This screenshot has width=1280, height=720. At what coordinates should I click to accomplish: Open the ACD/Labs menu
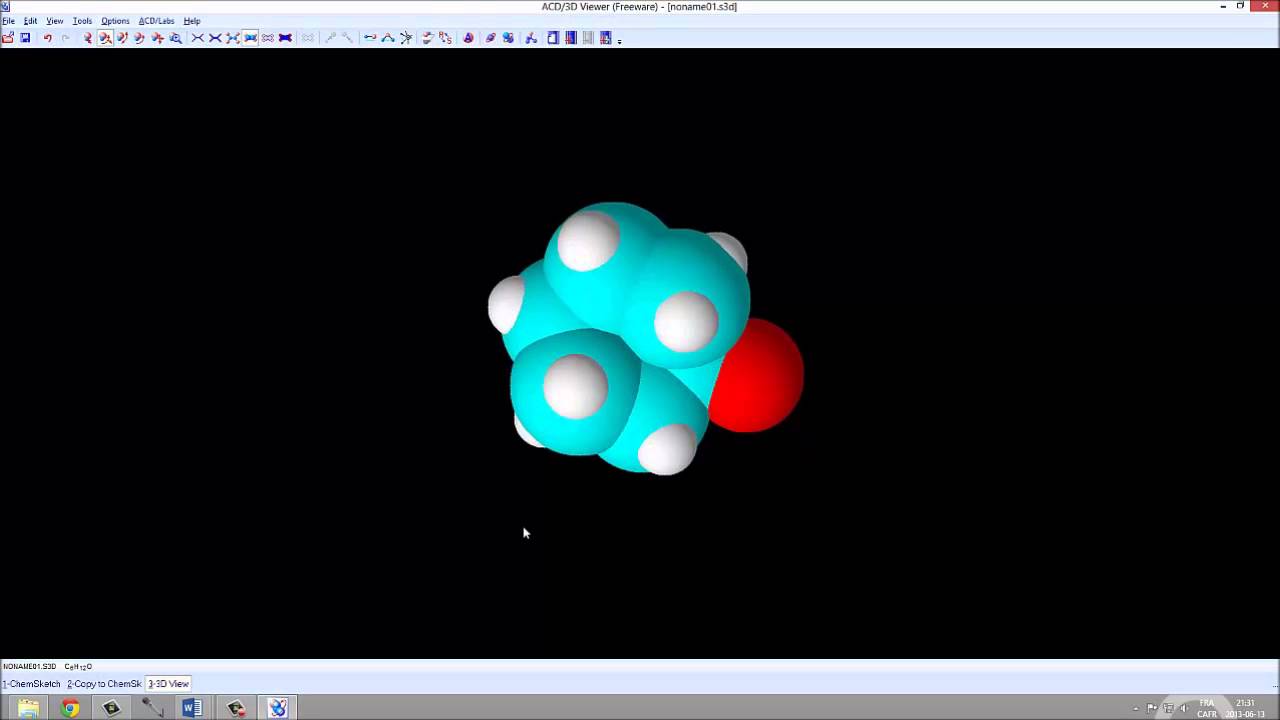pos(156,21)
